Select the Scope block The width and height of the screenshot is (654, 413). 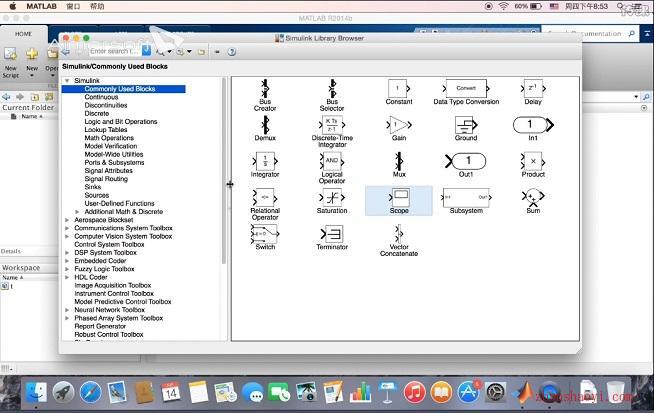399,201
